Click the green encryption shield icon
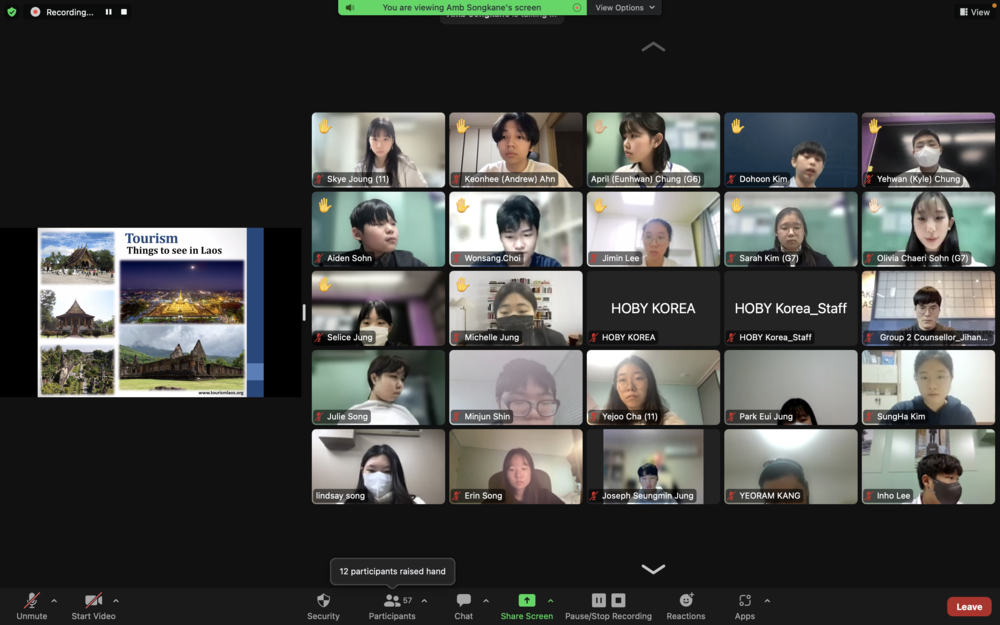The width and height of the screenshot is (1000, 625). click(x=11, y=11)
